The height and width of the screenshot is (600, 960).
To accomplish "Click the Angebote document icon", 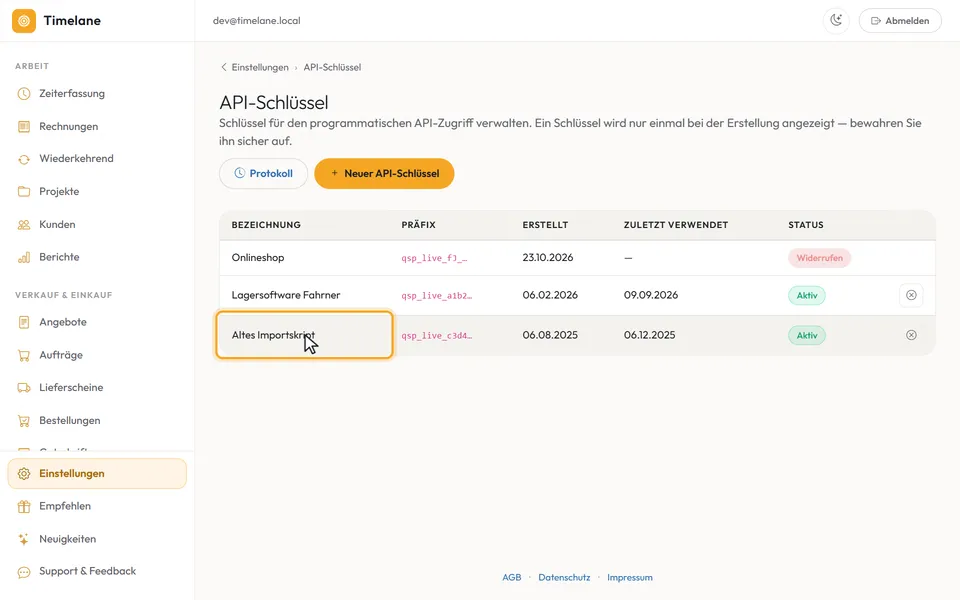I will [24, 322].
